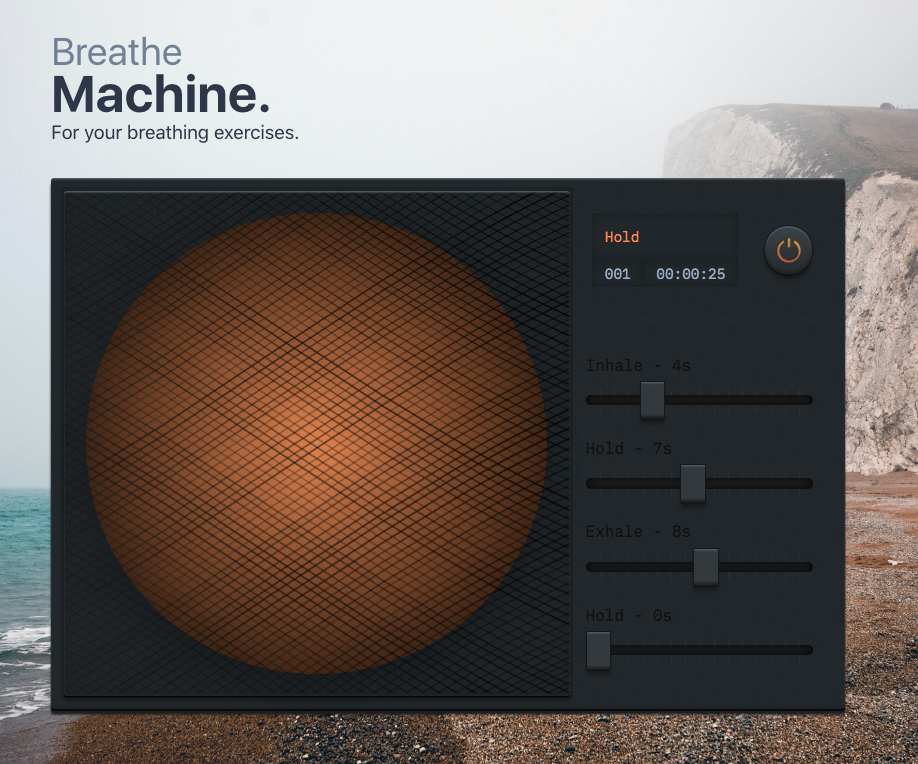The image size is (918, 764).
Task: Click the Inhale slider track right of its handle
Action: coord(740,400)
